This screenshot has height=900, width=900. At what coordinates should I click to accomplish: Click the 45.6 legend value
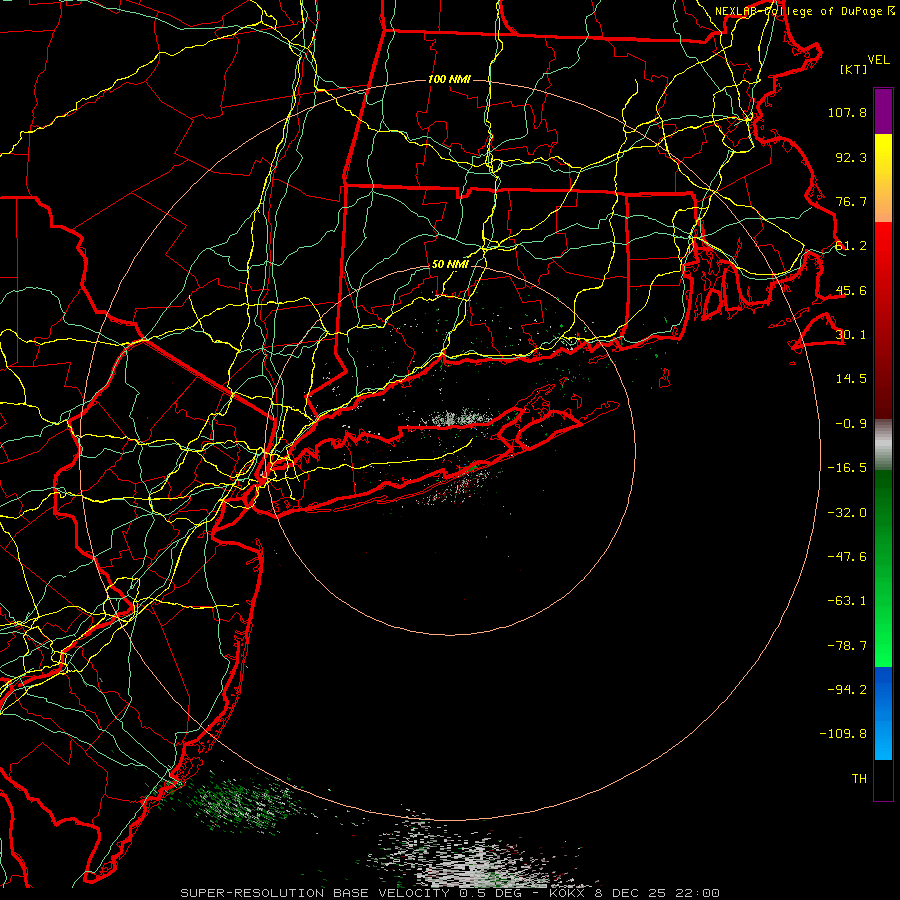(851, 290)
